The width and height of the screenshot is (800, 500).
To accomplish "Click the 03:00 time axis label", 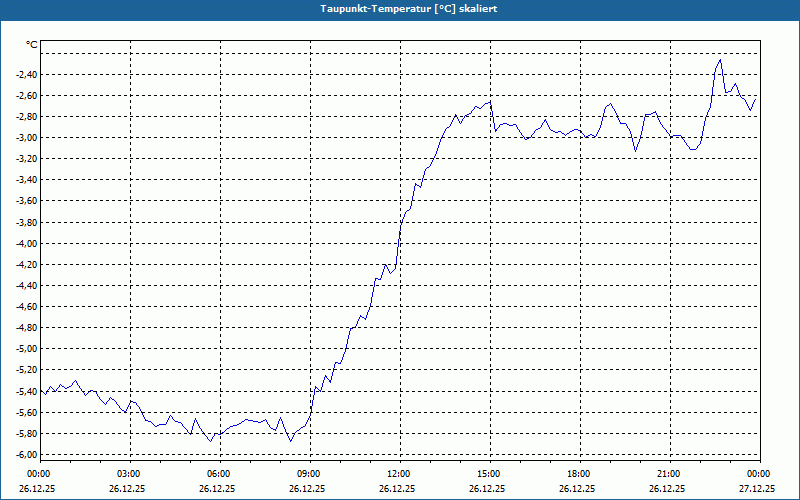I will (130, 474).
